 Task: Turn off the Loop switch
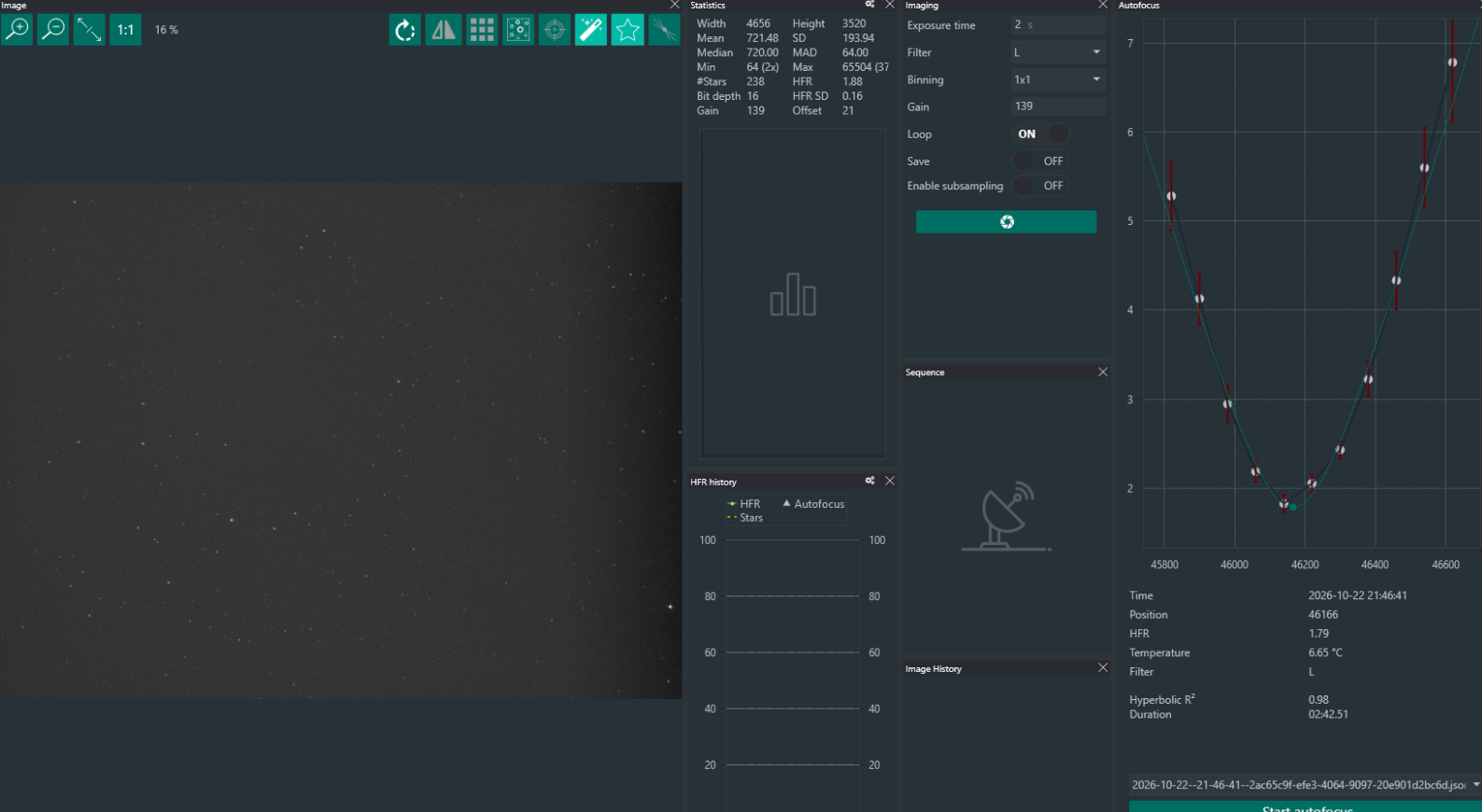click(1040, 133)
